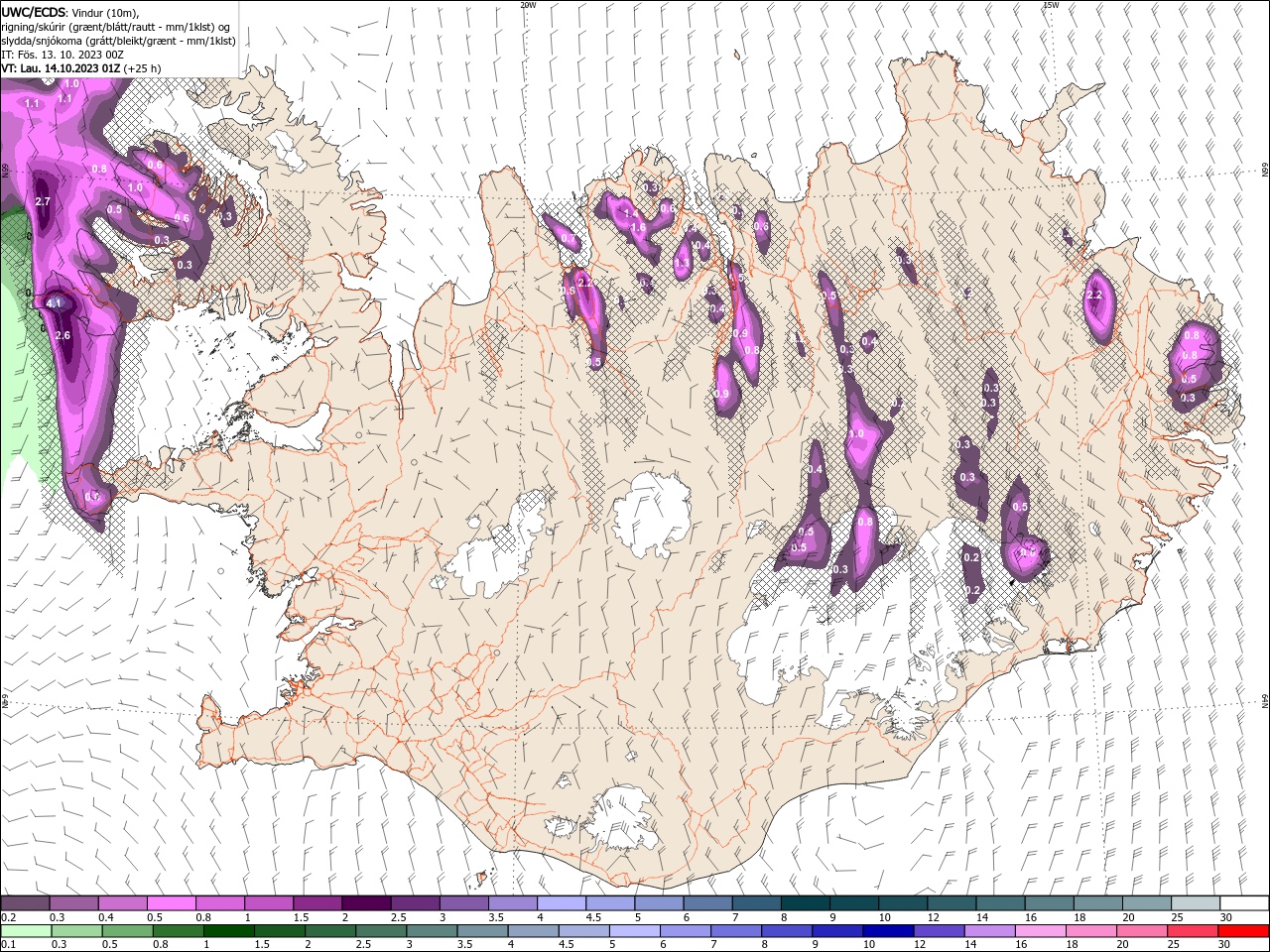The image size is (1270, 952).
Task: Click the 'UWC/ECDS: Vindur (10m)' title text
Action: tap(70, 12)
